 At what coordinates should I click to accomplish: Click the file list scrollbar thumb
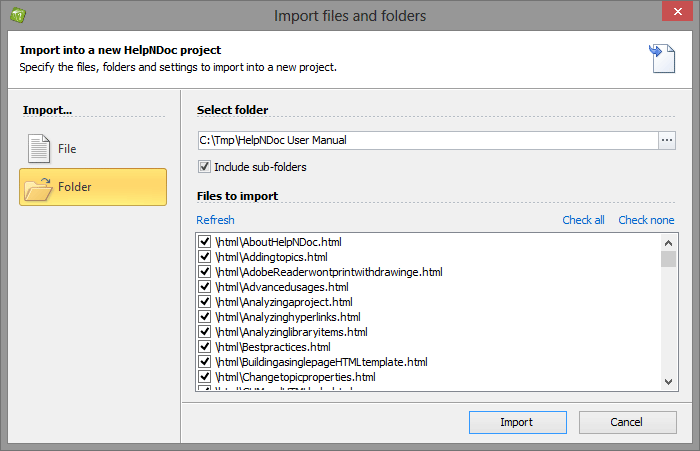coord(668,259)
